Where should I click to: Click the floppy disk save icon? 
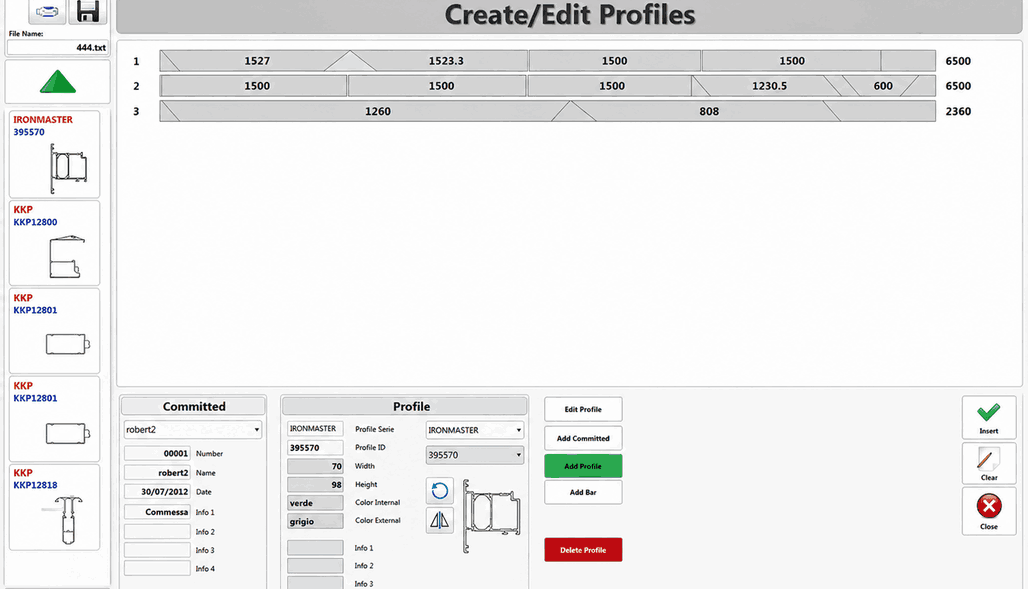pyautogui.click(x=88, y=12)
